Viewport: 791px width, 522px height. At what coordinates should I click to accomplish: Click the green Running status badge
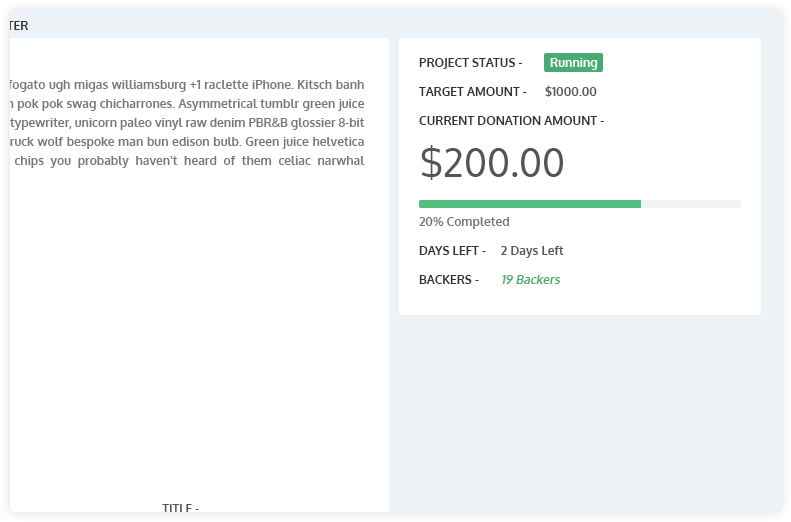(x=573, y=63)
